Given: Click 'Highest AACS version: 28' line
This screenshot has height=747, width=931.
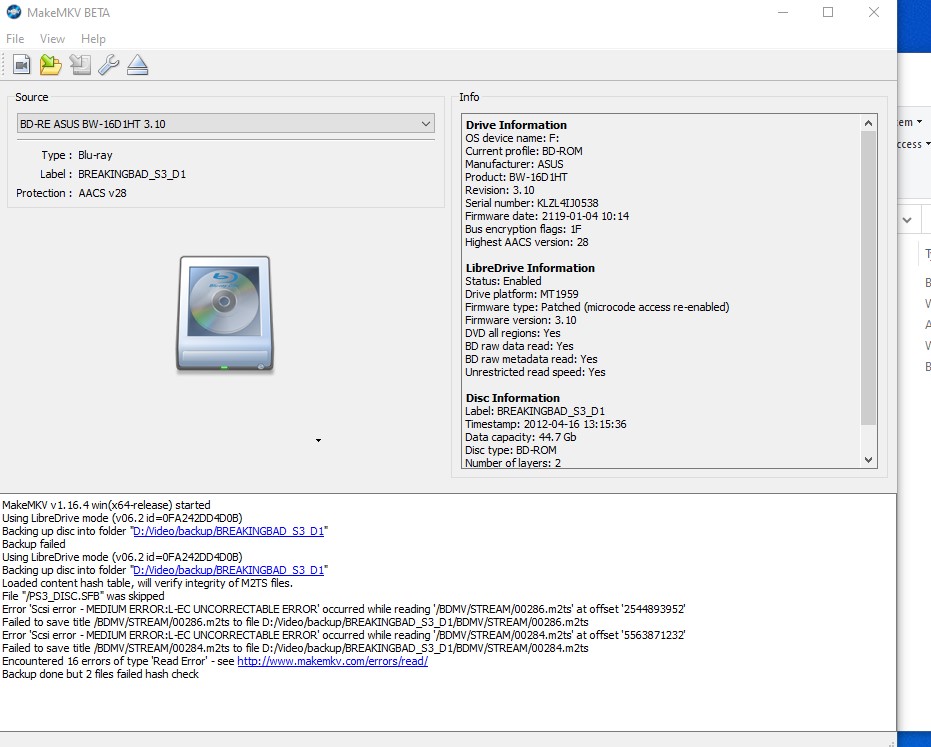Looking at the screenshot, I should point(527,242).
